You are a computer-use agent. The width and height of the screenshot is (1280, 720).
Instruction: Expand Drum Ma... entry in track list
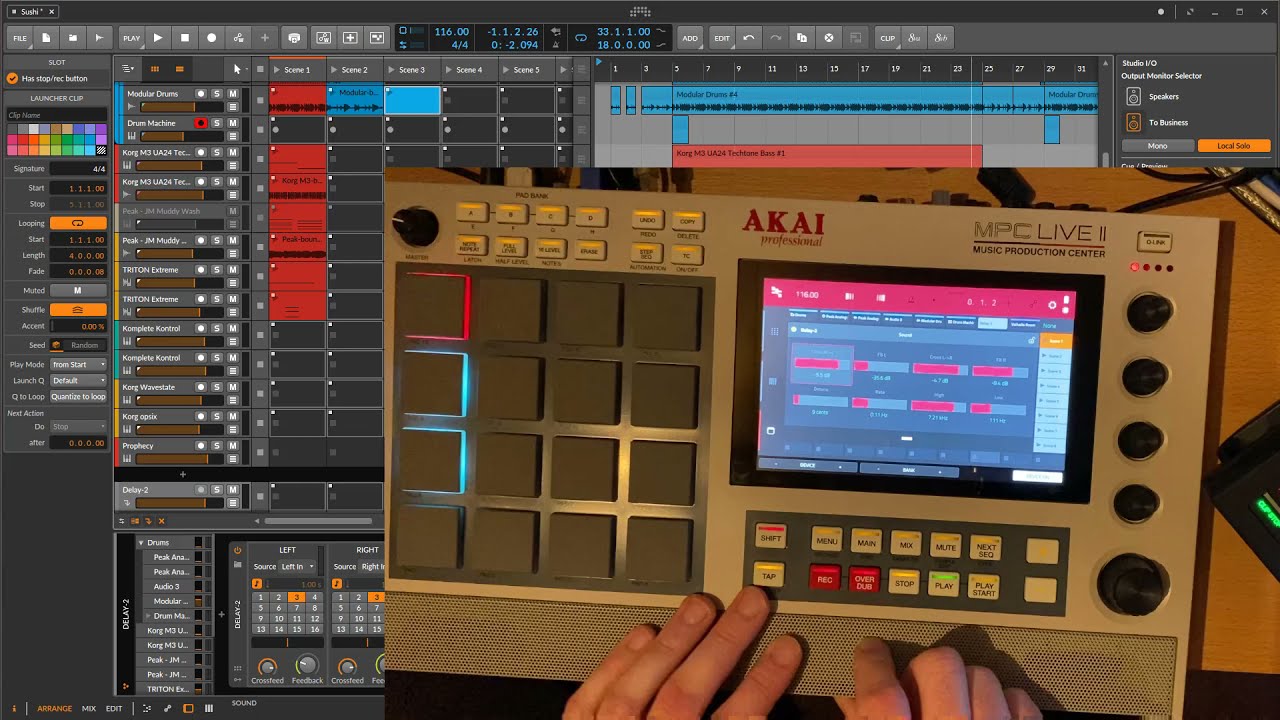click(148, 616)
